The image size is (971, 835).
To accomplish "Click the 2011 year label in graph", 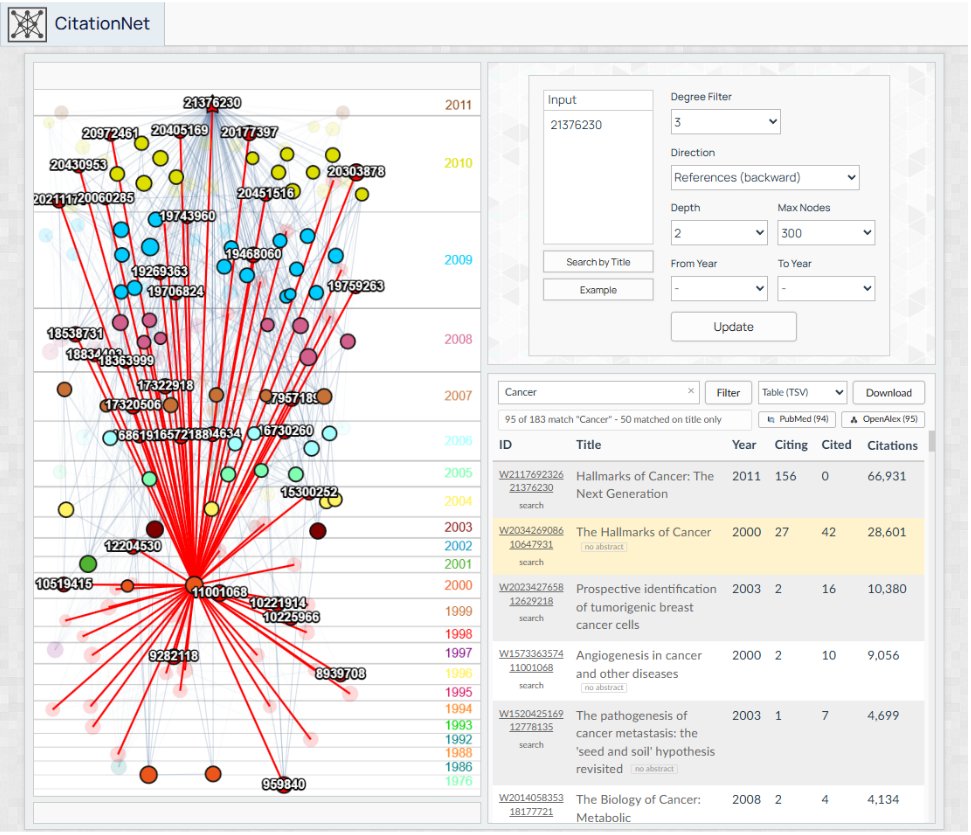I will coord(458,105).
